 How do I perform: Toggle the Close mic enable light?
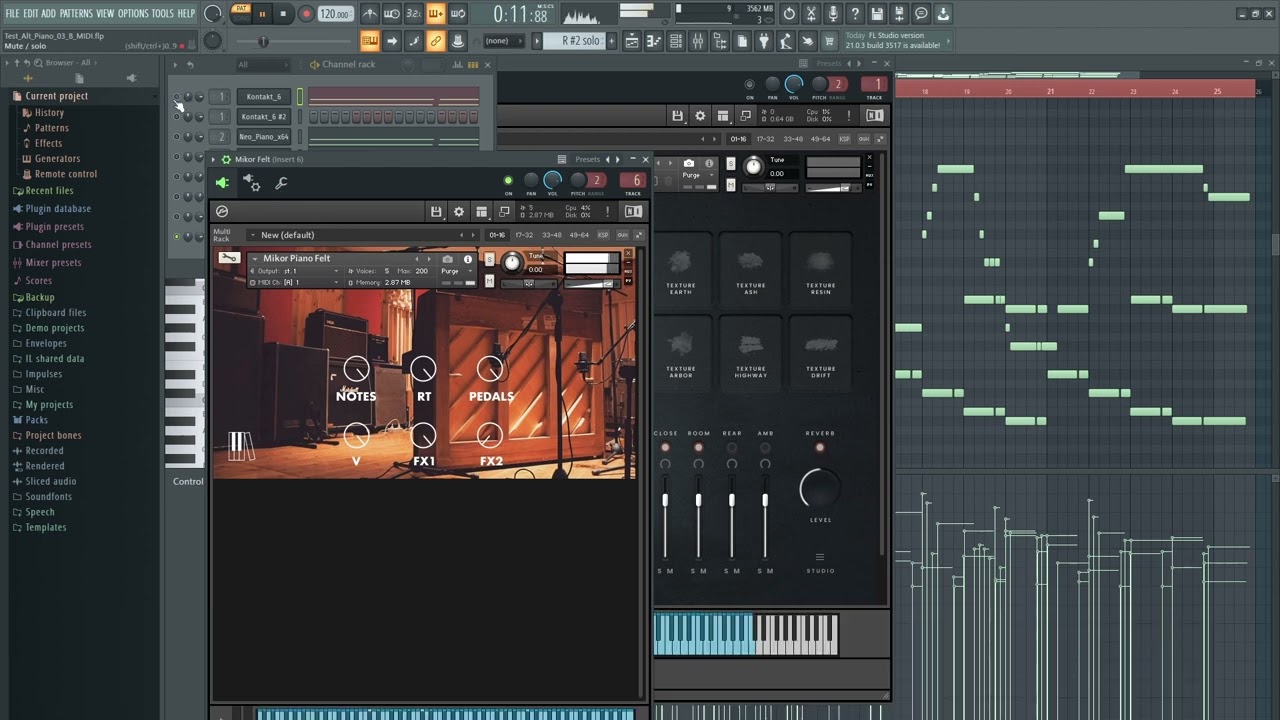coord(665,447)
